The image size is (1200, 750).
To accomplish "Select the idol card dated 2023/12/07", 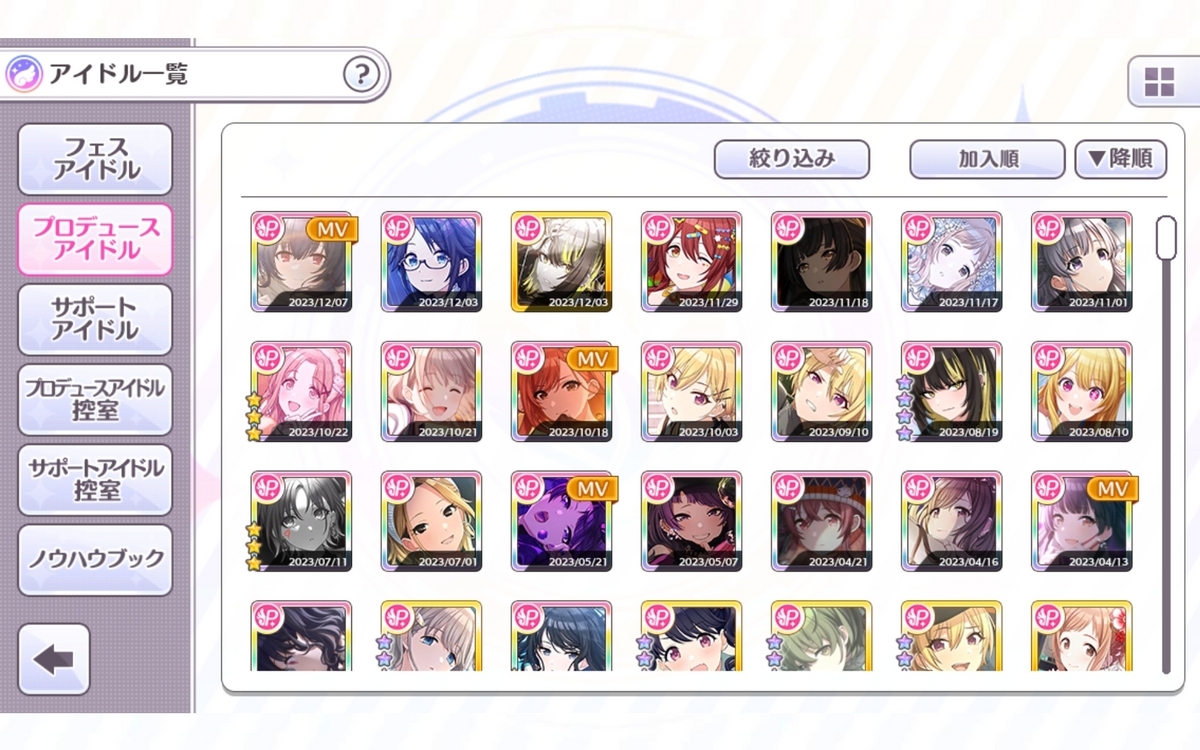I will click(301, 262).
